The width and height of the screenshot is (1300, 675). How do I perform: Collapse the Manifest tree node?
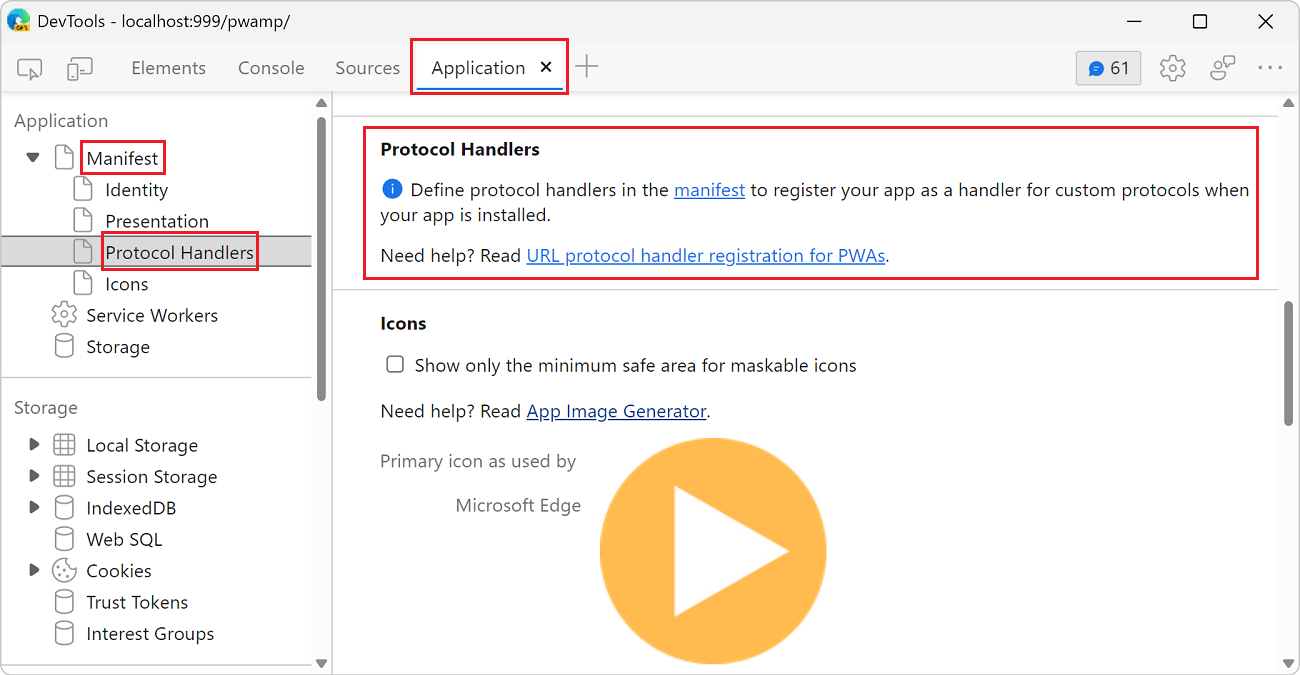click(32, 157)
